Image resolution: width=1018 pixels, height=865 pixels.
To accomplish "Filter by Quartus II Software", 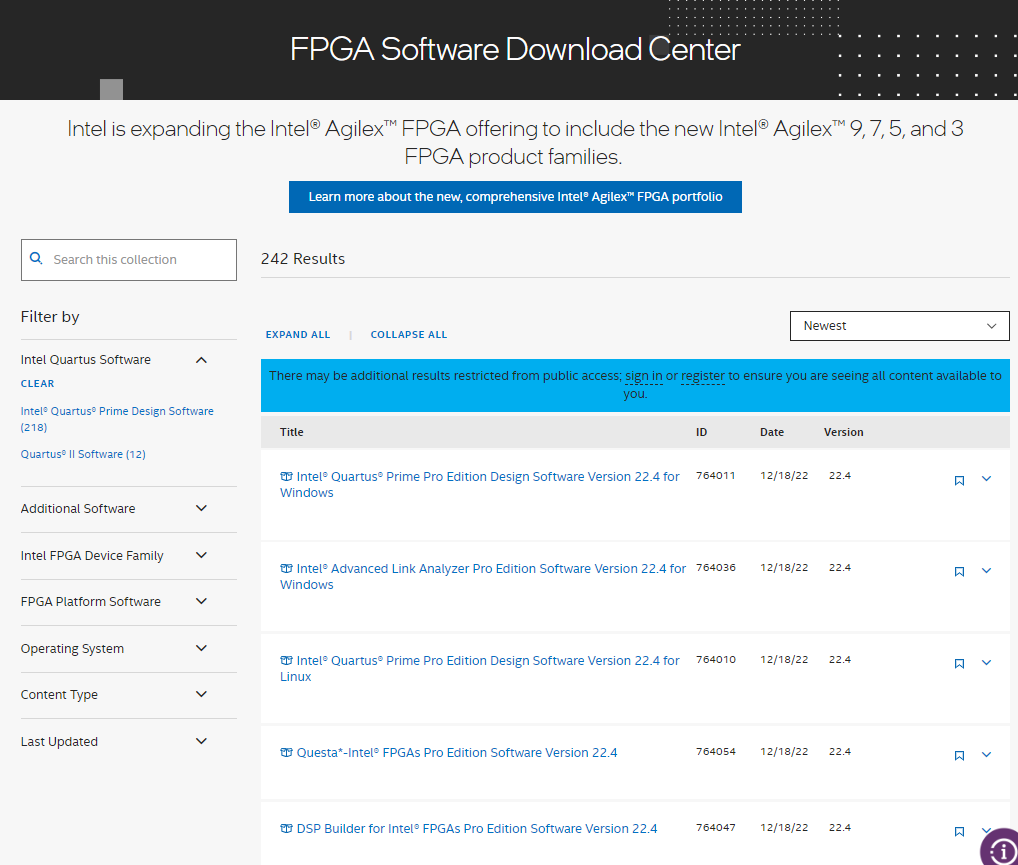I will pos(83,454).
